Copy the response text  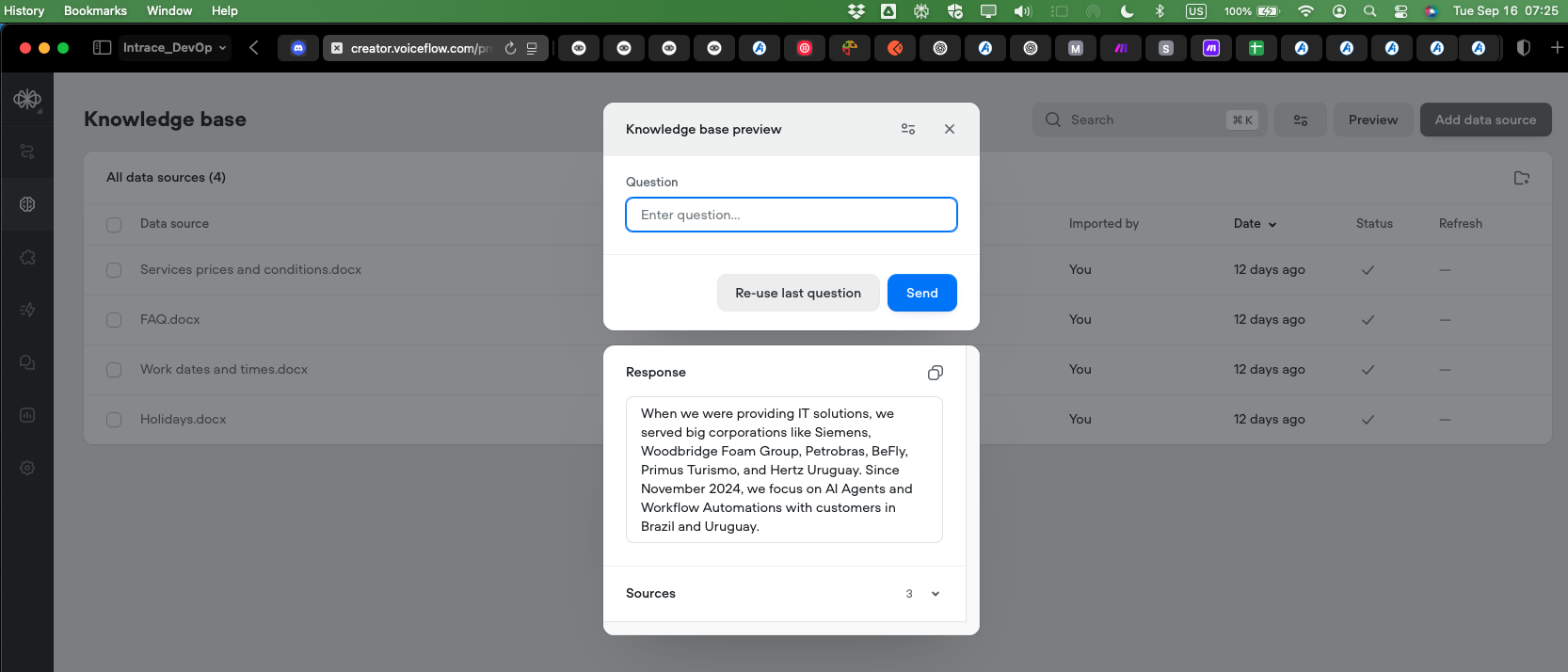935,373
